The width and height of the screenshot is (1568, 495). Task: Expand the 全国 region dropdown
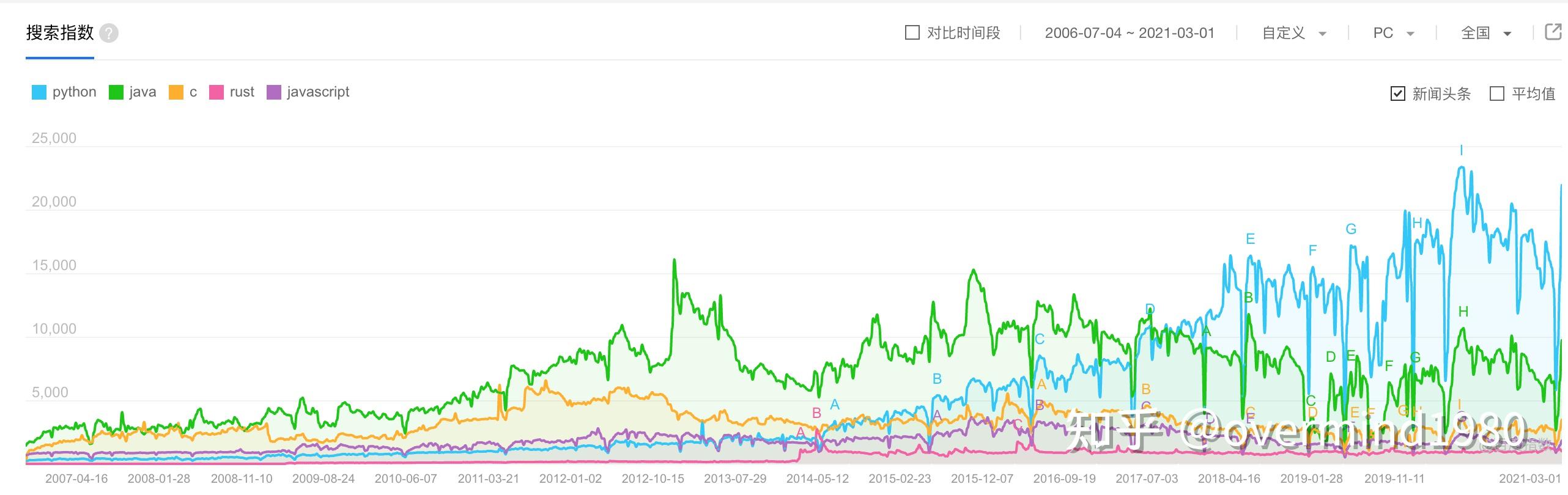tap(1485, 33)
